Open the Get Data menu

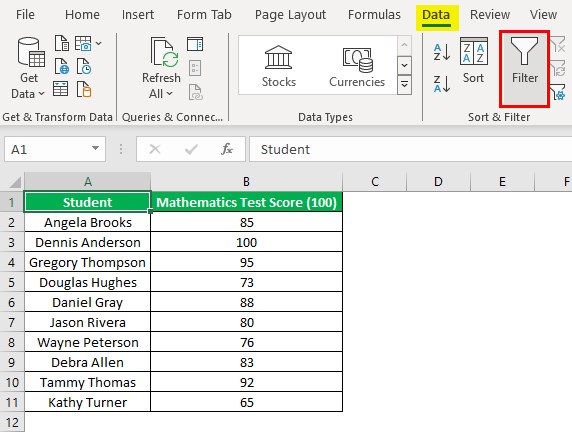[x=28, y=68]
